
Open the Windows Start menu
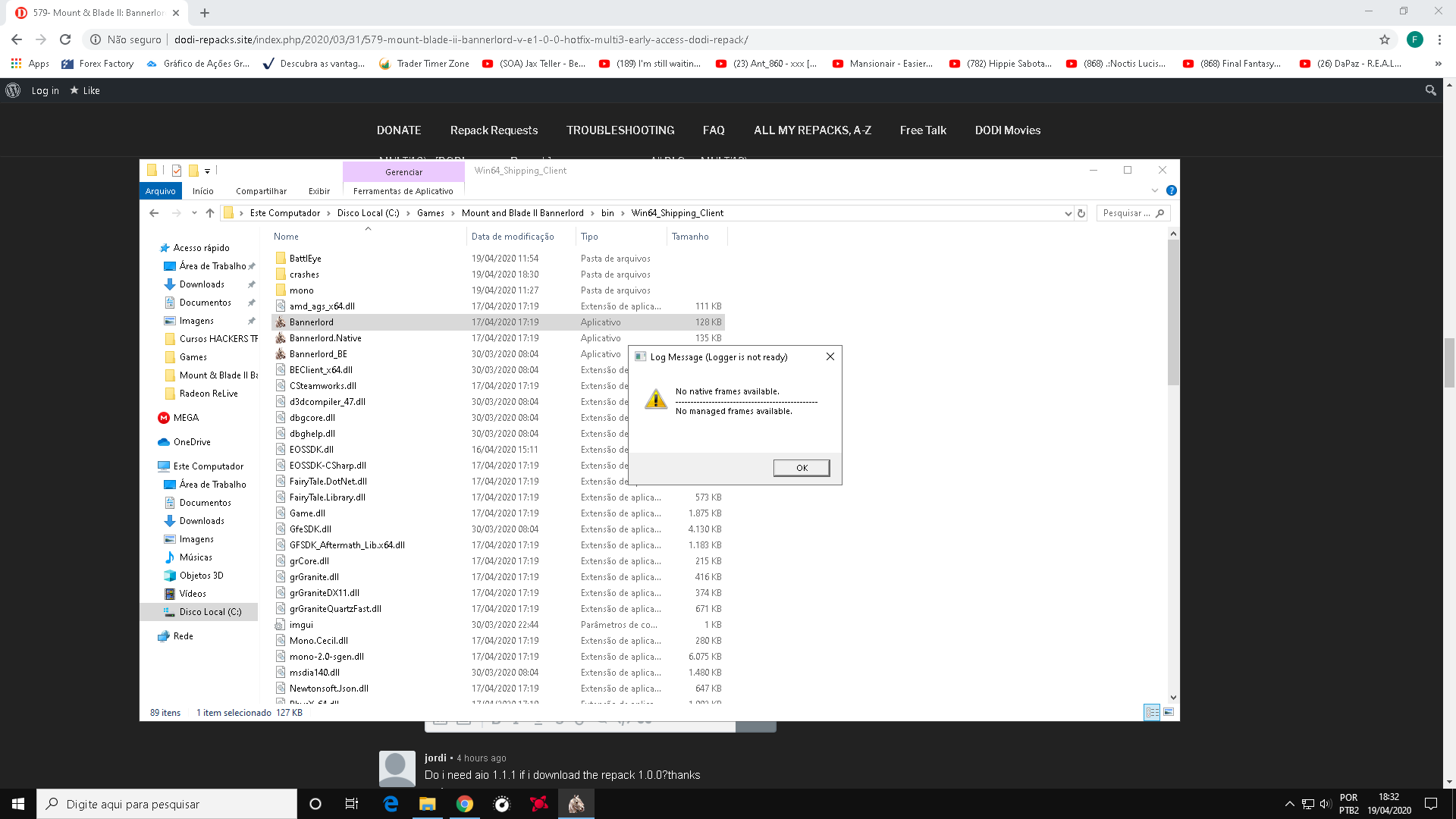pos(18,804)
